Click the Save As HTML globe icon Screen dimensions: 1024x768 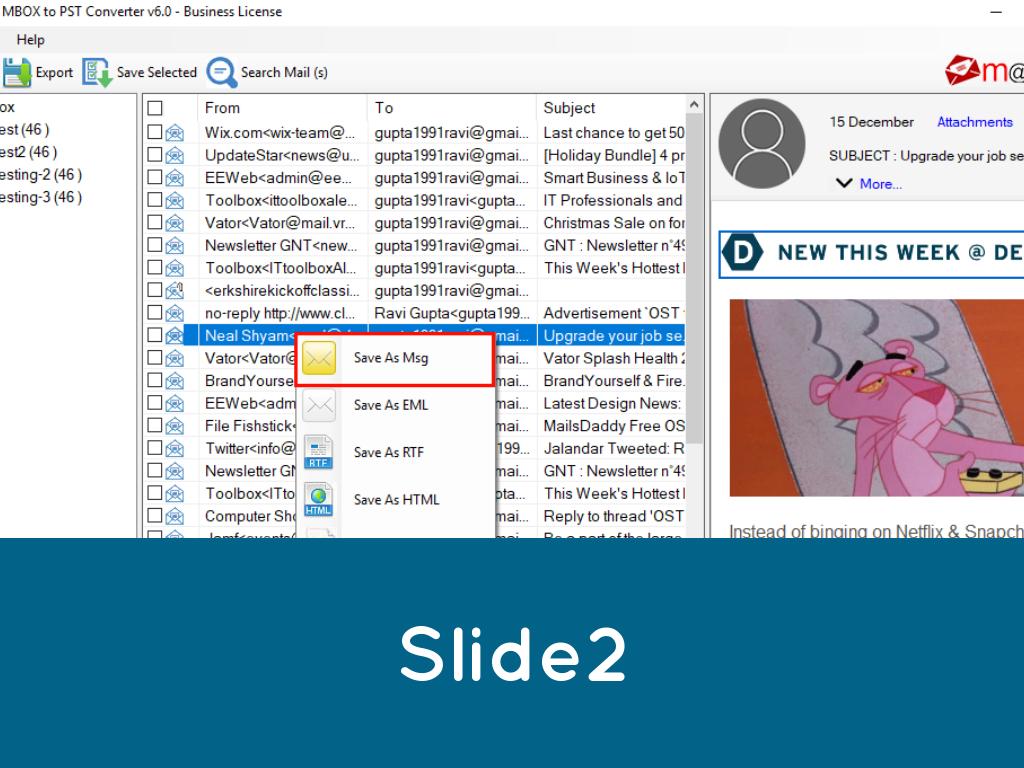pyautogui.click(x=319, y=500)
